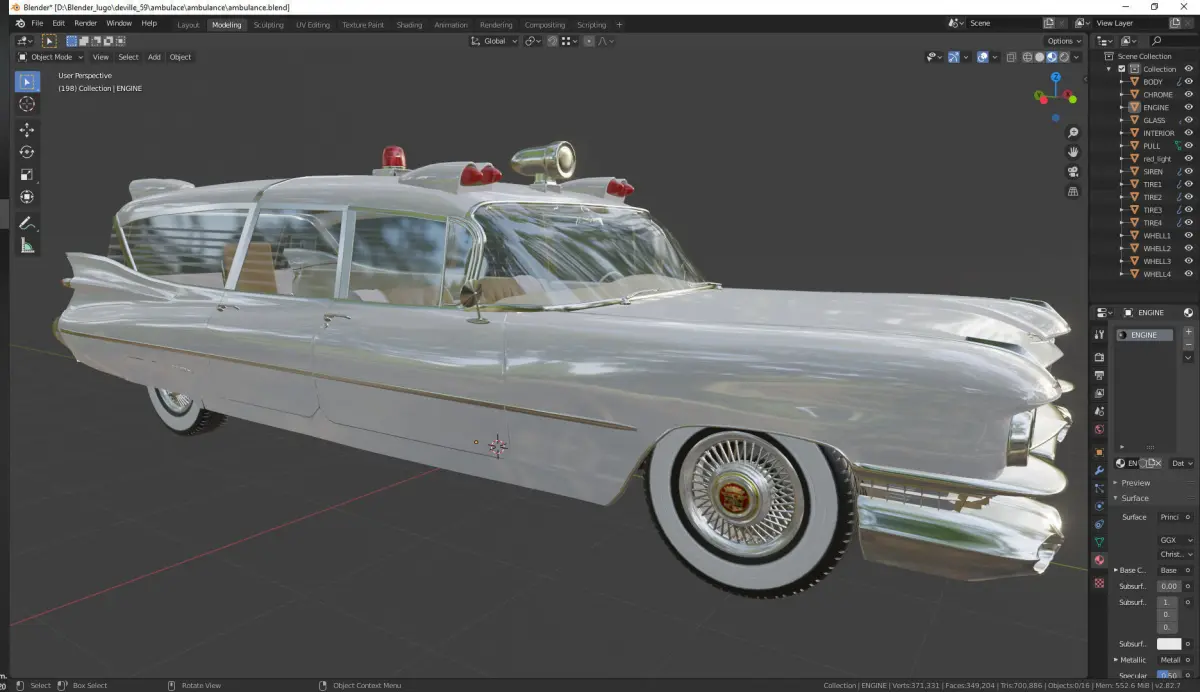This screenshot has height=692, width=1200.
Task: Add material slot with plus button
Action: [x=1188, y=332]
